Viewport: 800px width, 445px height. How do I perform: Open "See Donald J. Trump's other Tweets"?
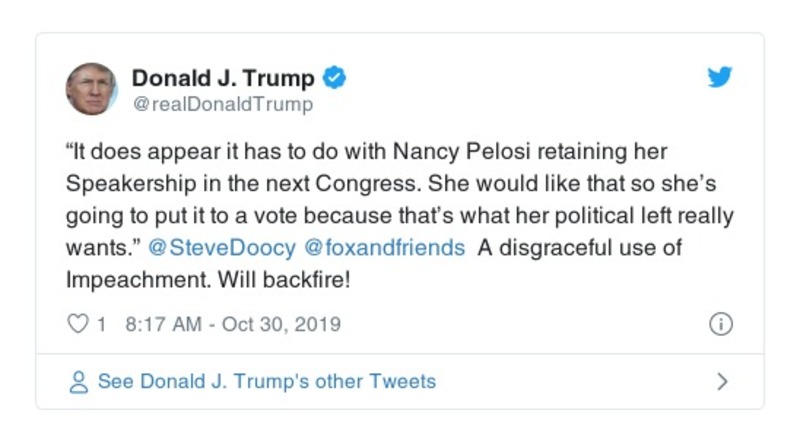coord(266,381)
